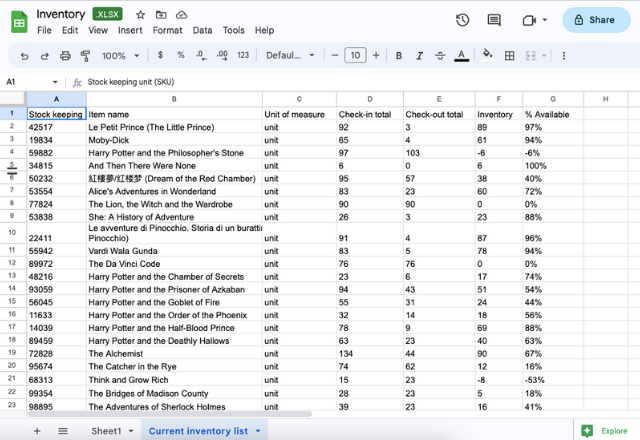Expand the meeting options arrow
This screenshot has height=440, width=640.
(x=544, y=20)
